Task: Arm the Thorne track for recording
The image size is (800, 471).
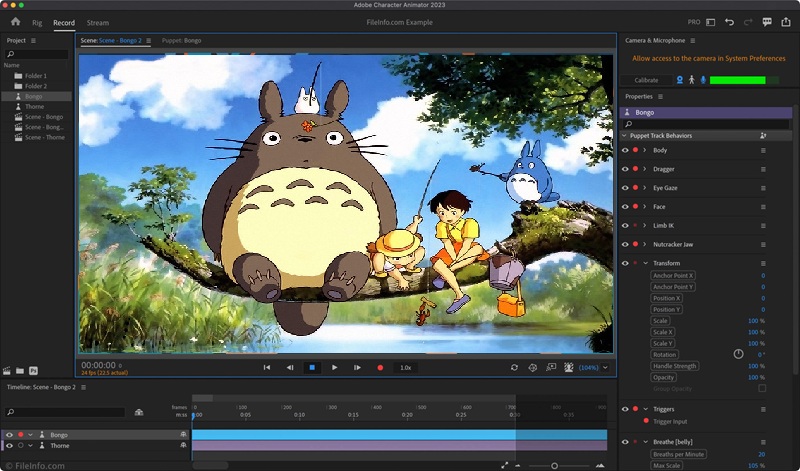Action: [20, 446]
